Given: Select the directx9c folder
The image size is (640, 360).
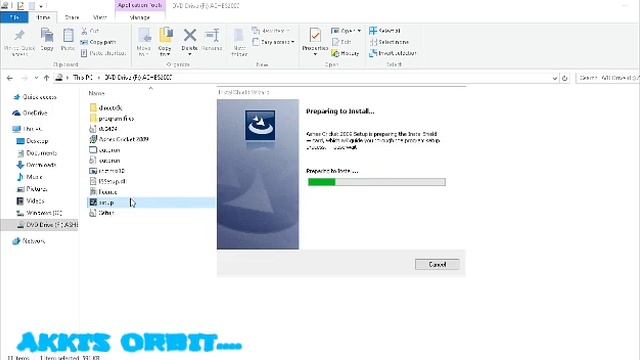Looking at the screenshot, I should (106, 108).
